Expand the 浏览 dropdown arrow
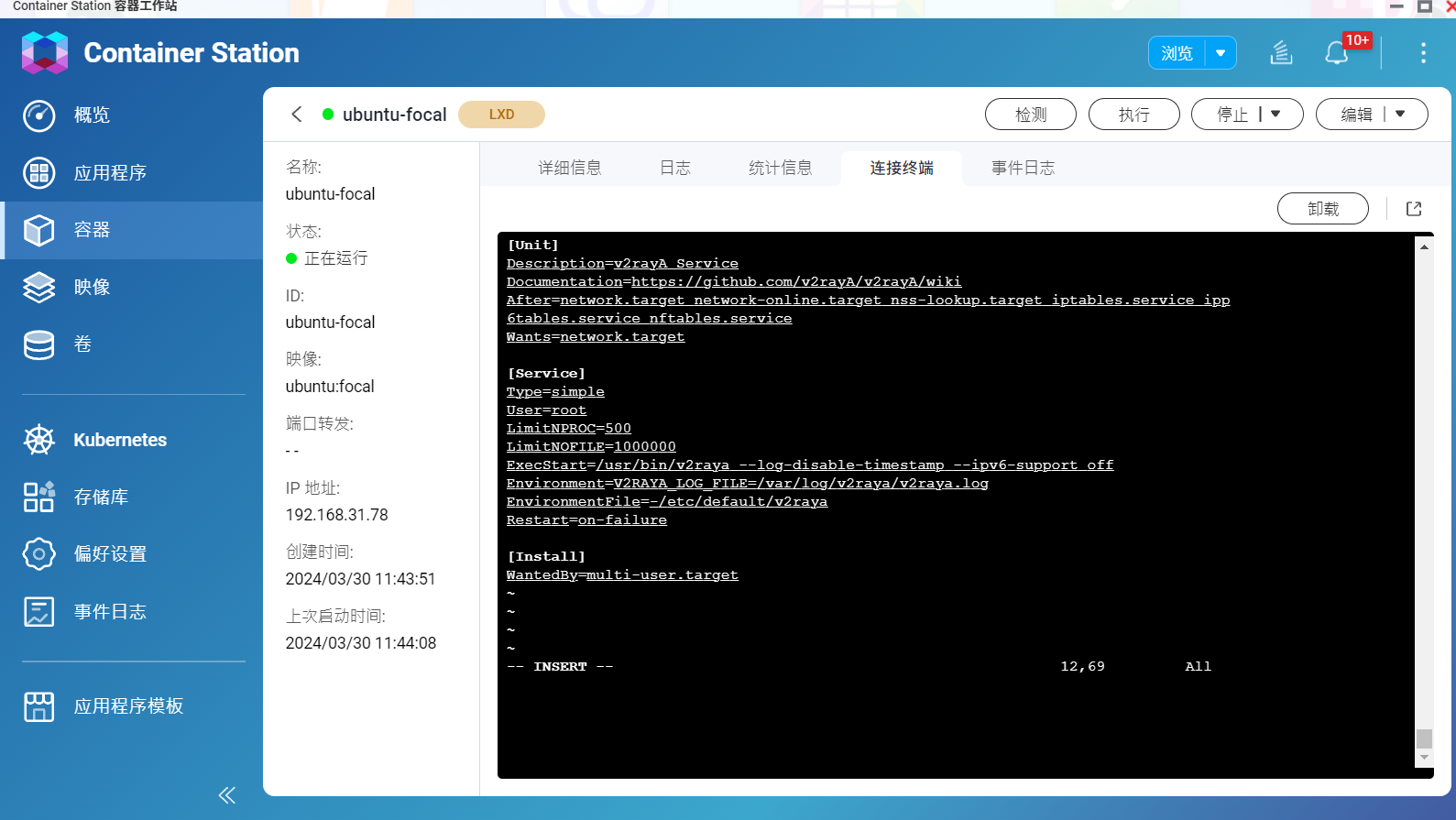 coord(1221,53)
